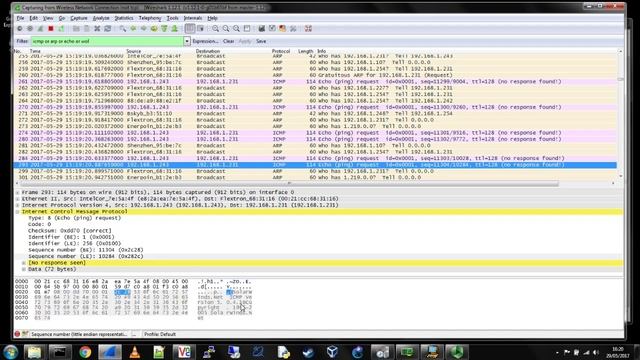Zoom out toolbar icon
Viewport: 640px width, 360px height.
coord(226,29)
